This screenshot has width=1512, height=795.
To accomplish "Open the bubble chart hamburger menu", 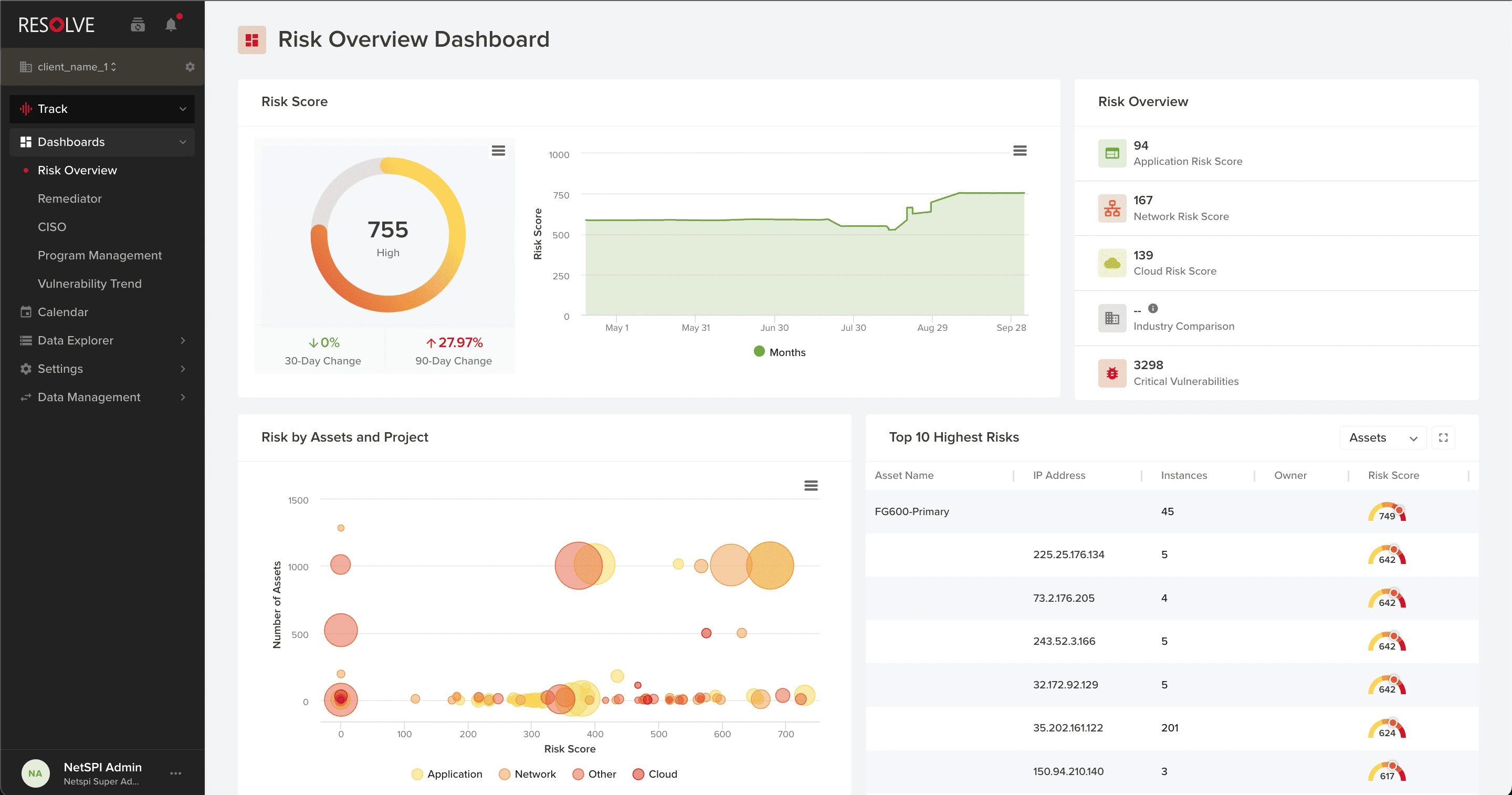I will tap(811, 486).
